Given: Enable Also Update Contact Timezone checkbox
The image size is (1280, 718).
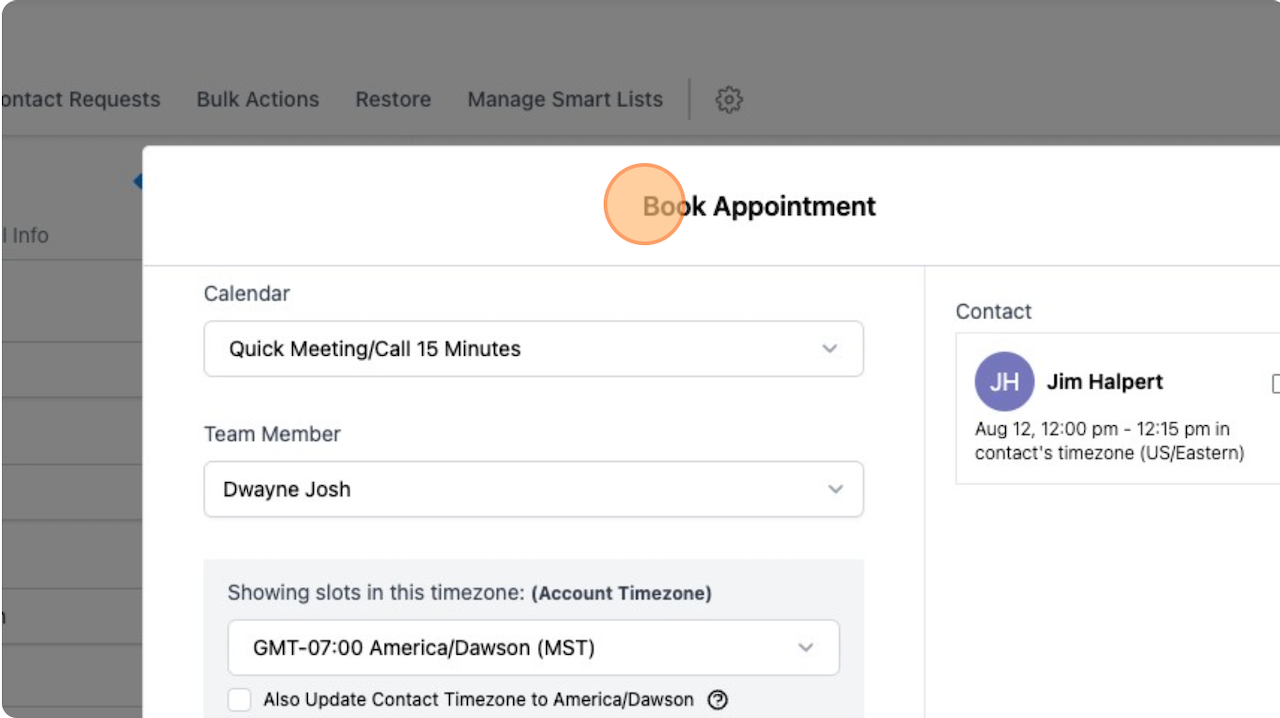Looking at the screenshot, I should point(240,700).
